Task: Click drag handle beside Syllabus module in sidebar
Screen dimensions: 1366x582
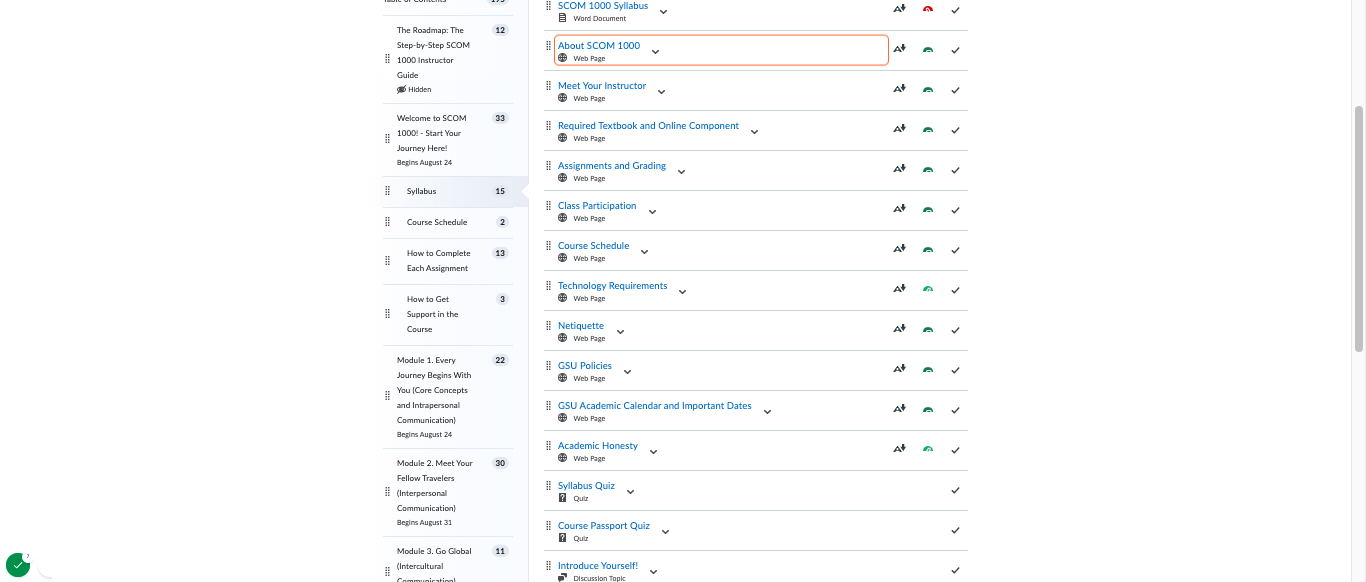Action: pyautogui.click(x=388, y=191)
